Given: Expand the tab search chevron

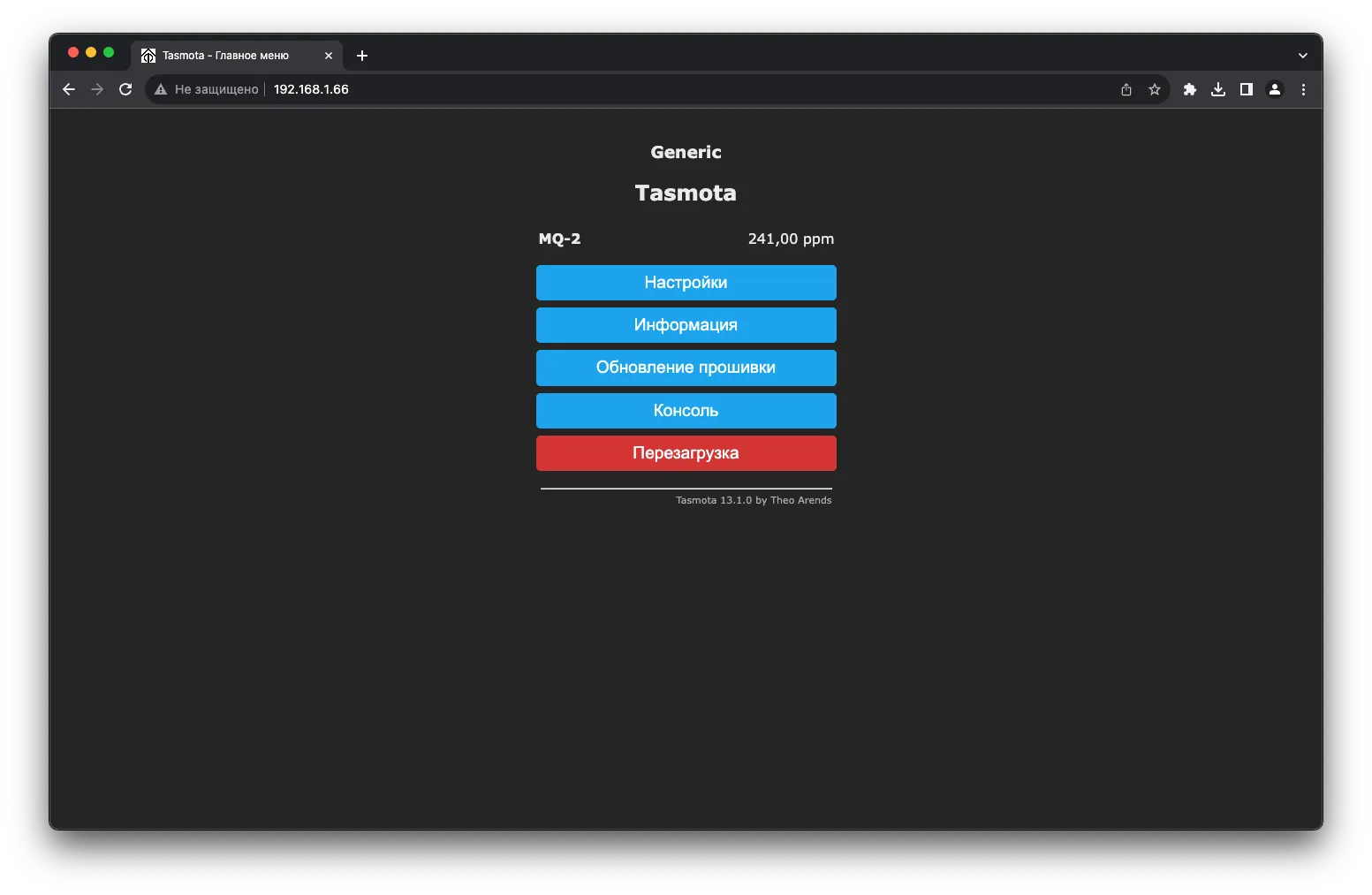Looking at the screenshot, I should click(1302, 56).
